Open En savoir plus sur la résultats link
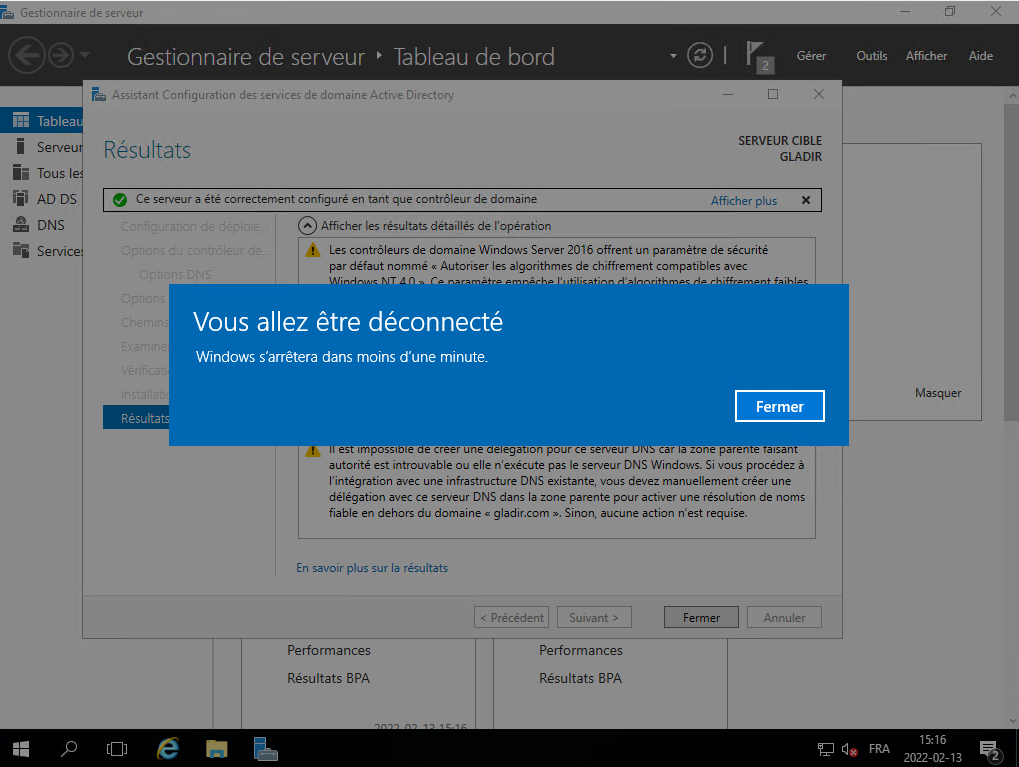 coord(372,568)
